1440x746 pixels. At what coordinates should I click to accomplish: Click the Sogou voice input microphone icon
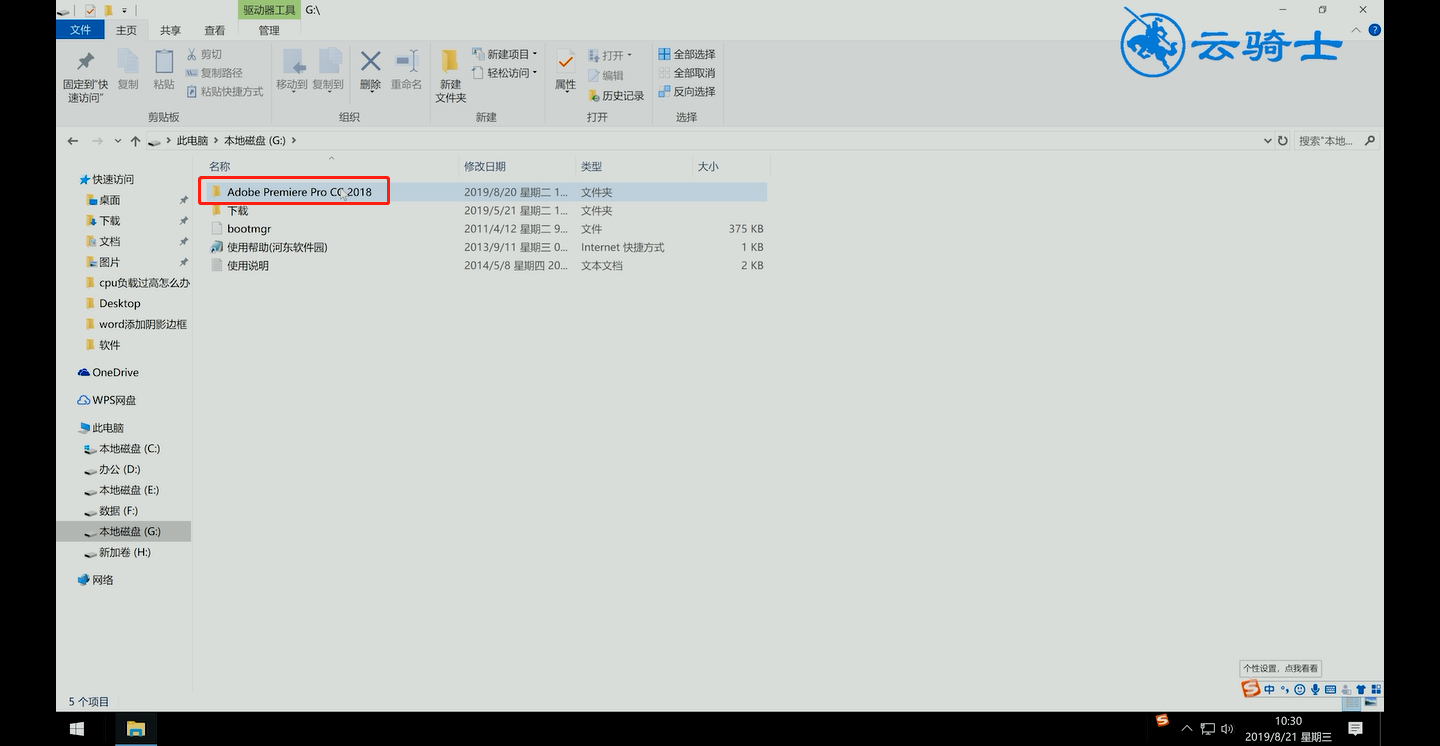tap(1315, 689)
